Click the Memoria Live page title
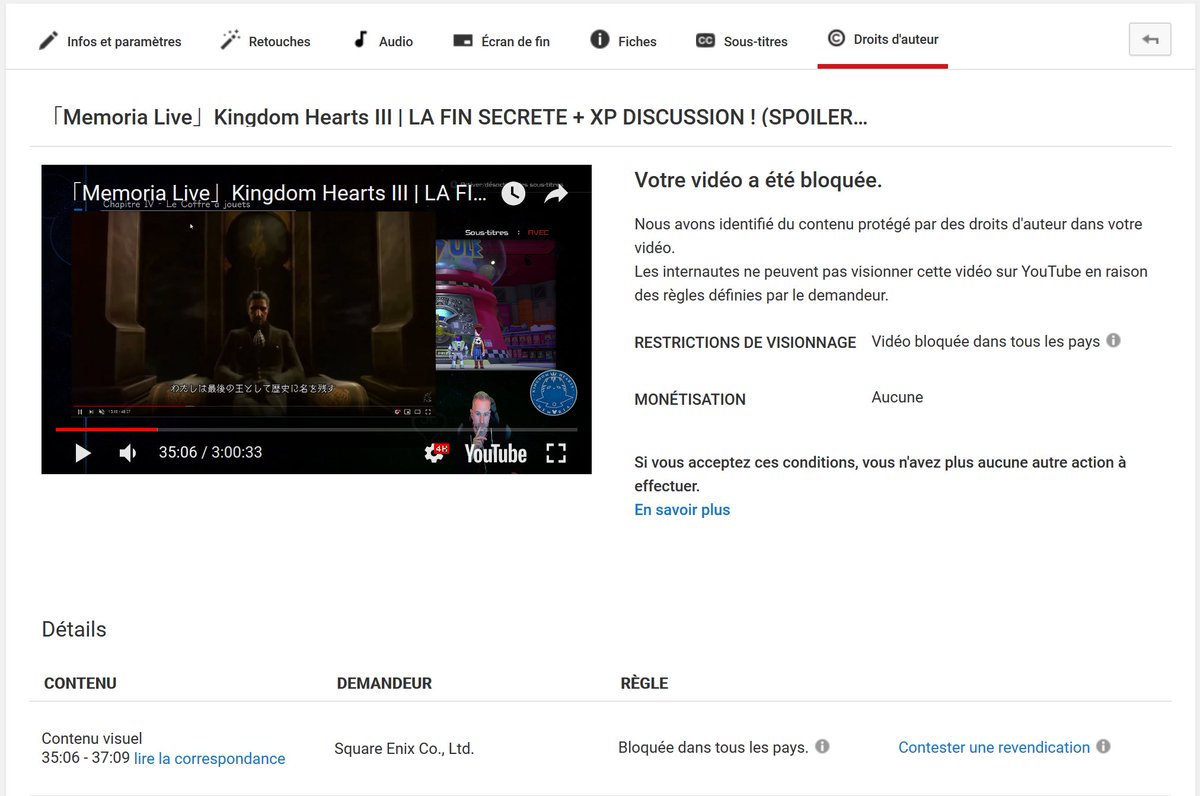1200x796 pixels. click(458, 117)
